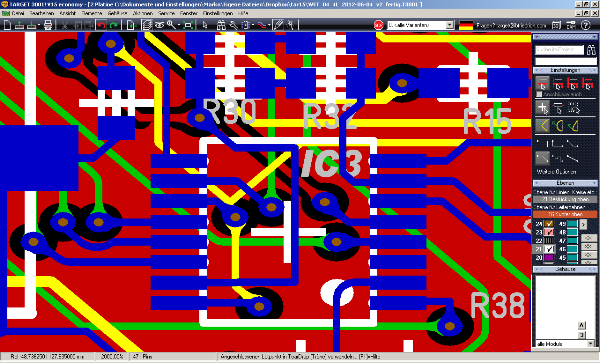
Task: Open the support email link in toolbar
Action: click(511, 25)
